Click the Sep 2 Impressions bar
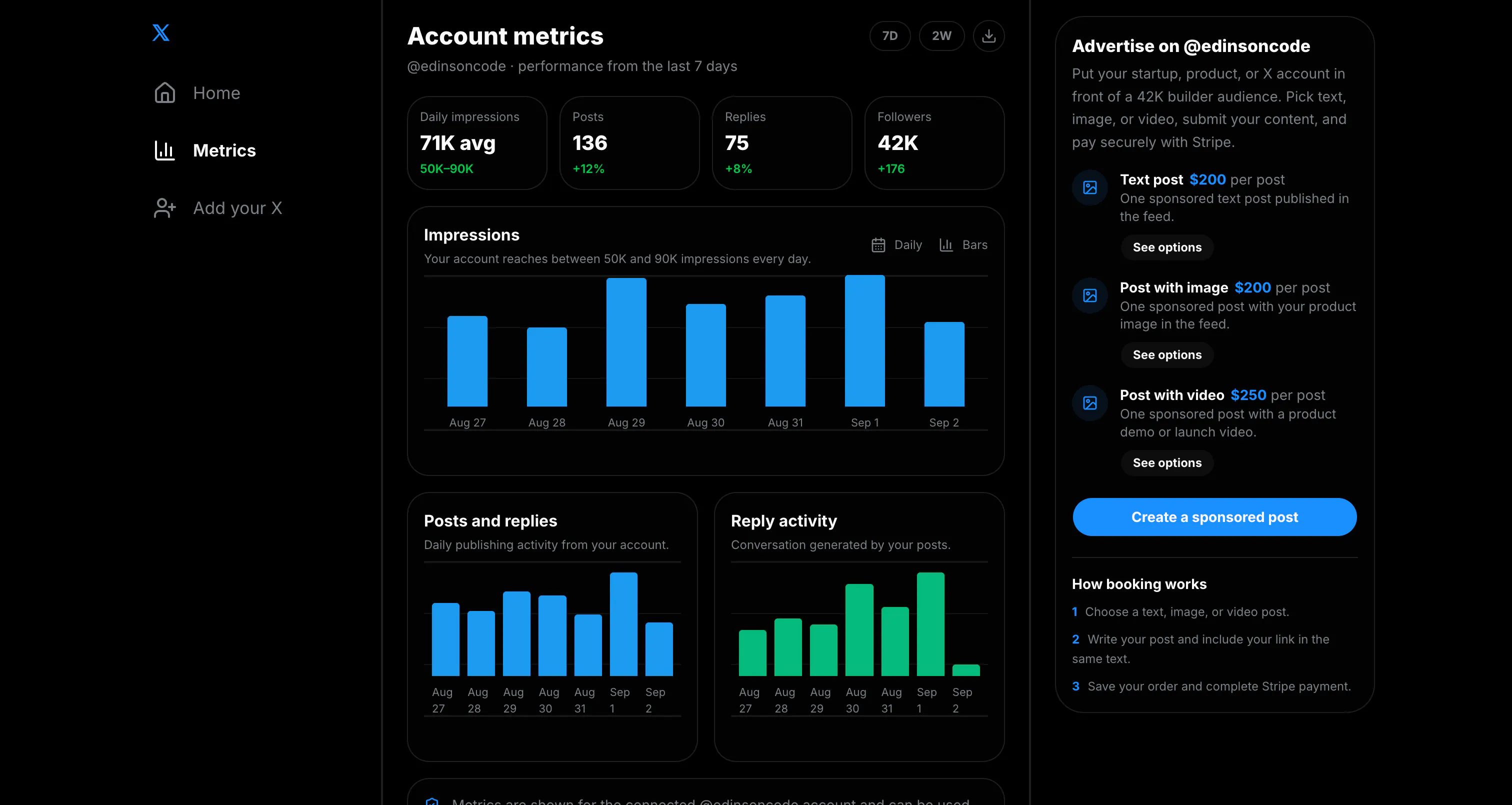Image resolution: width=1512 pixels, height=805 pixels. tap(944, 364)
